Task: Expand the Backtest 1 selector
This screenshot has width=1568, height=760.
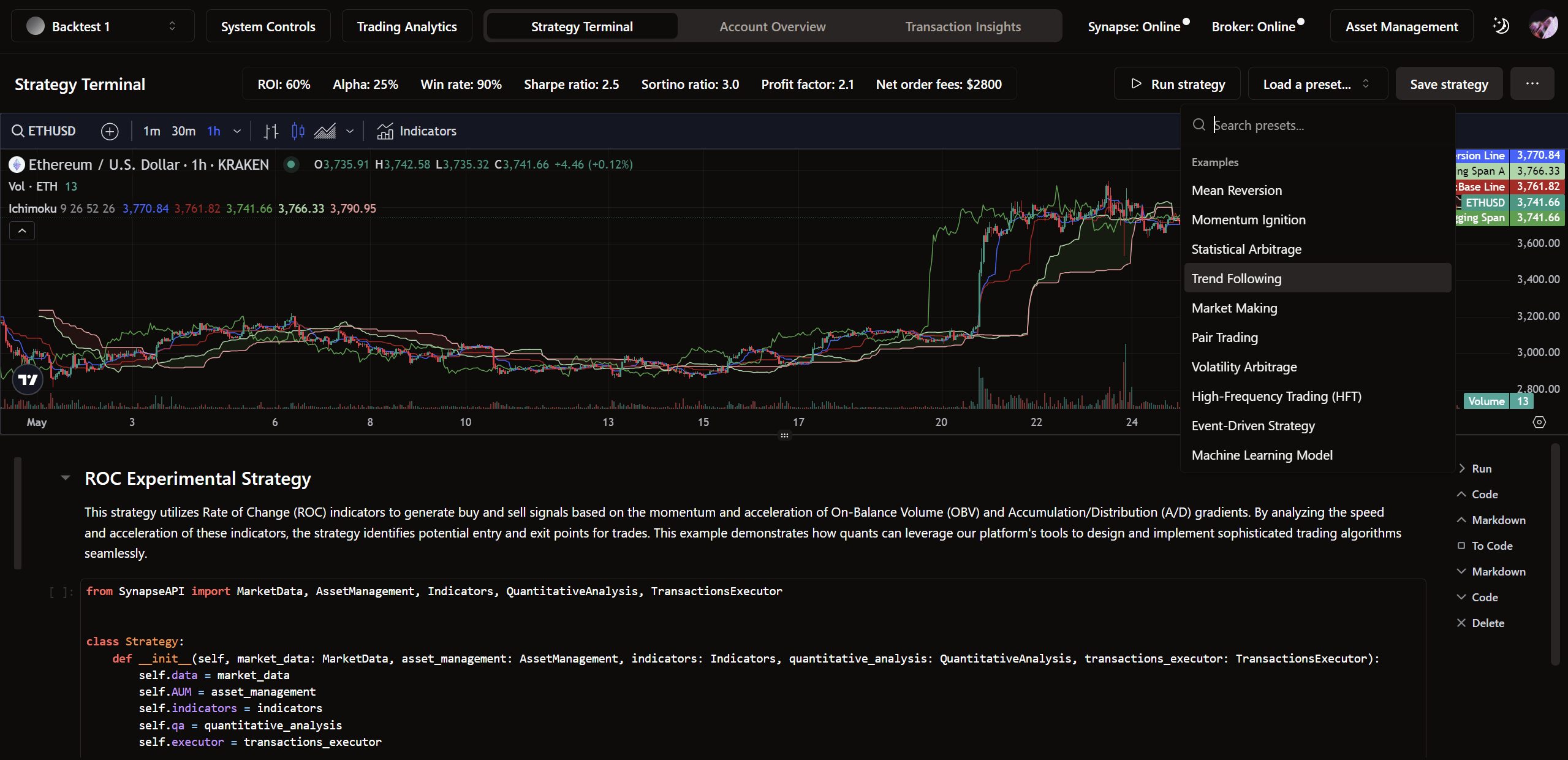Action: 103,26
